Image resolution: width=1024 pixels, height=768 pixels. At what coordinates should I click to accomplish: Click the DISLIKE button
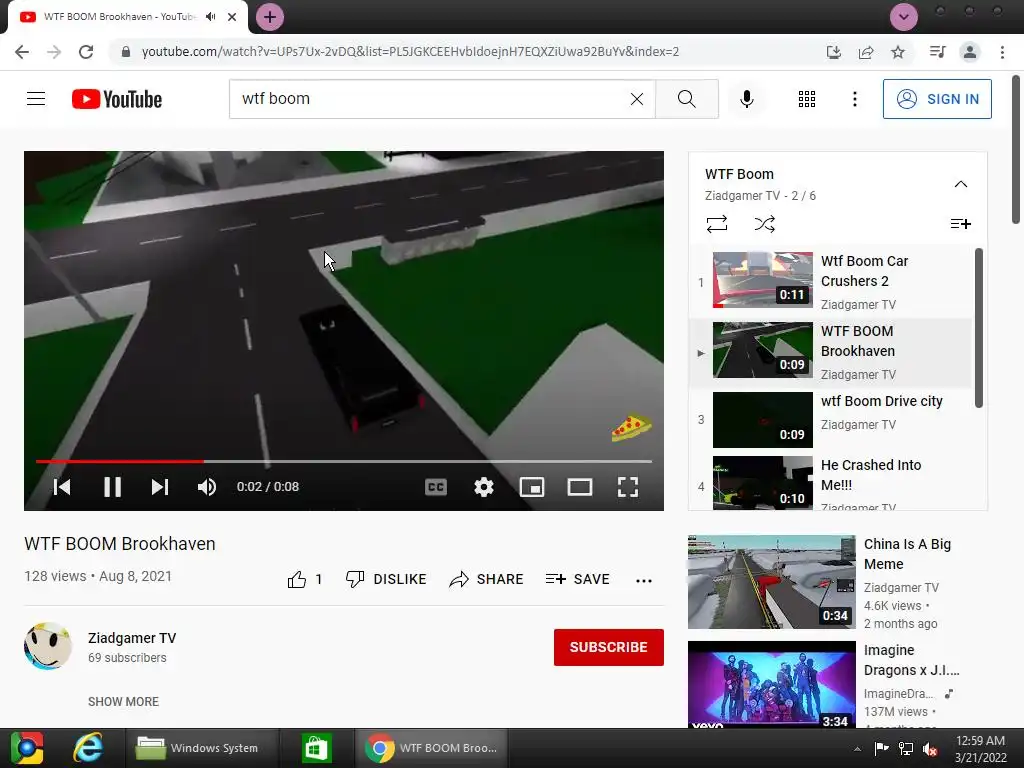click(x=386, y=579)
